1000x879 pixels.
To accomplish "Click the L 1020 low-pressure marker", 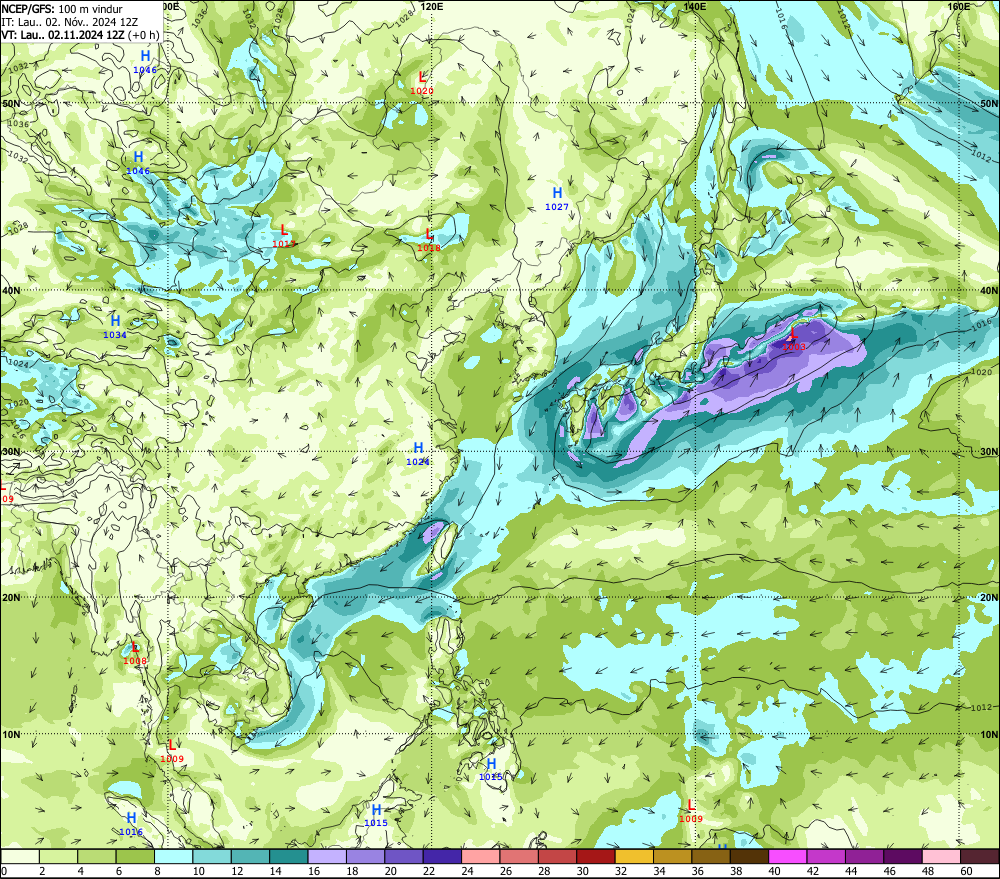I will (422, 84).
